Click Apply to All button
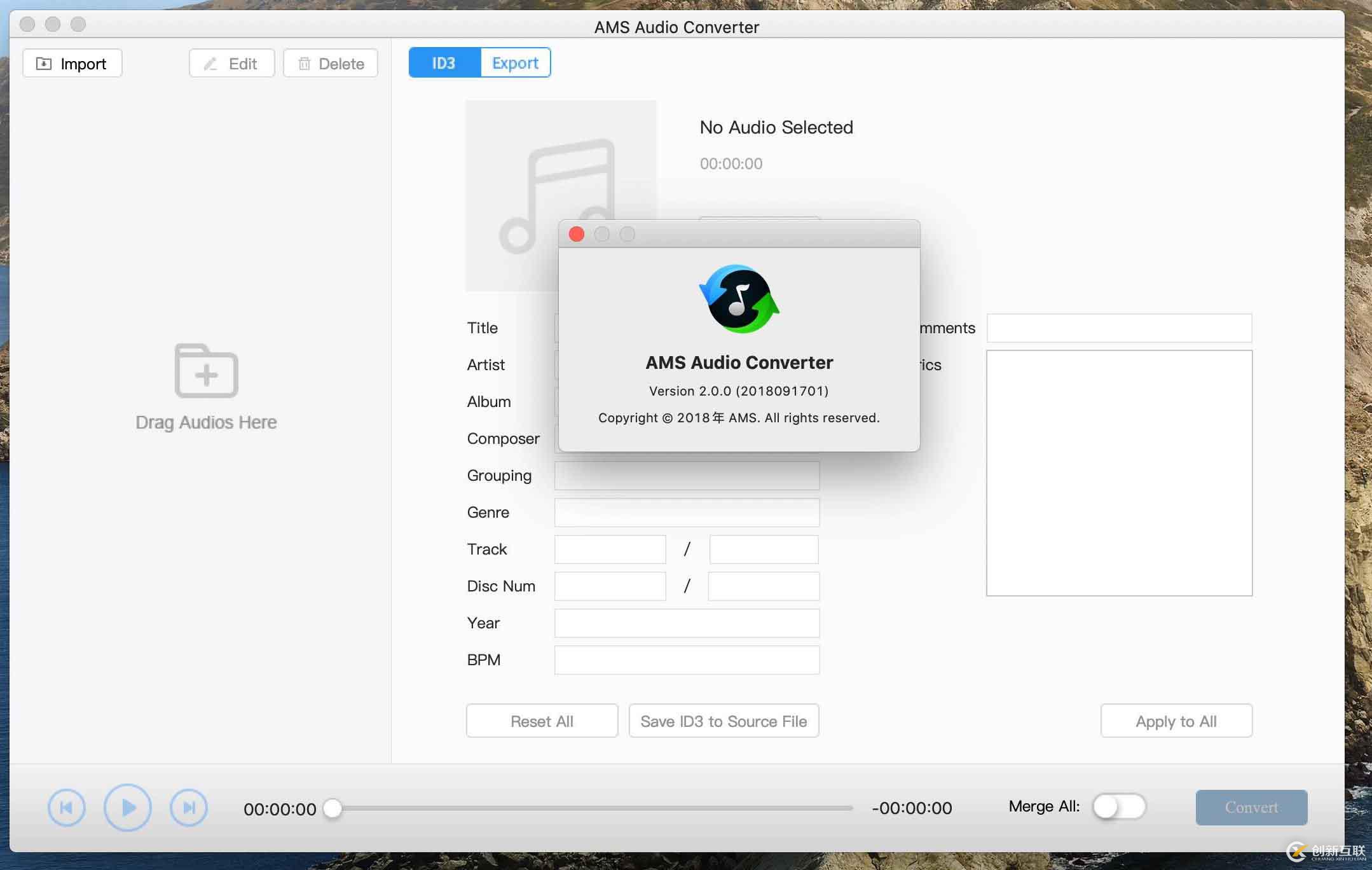 (1176, 721)
